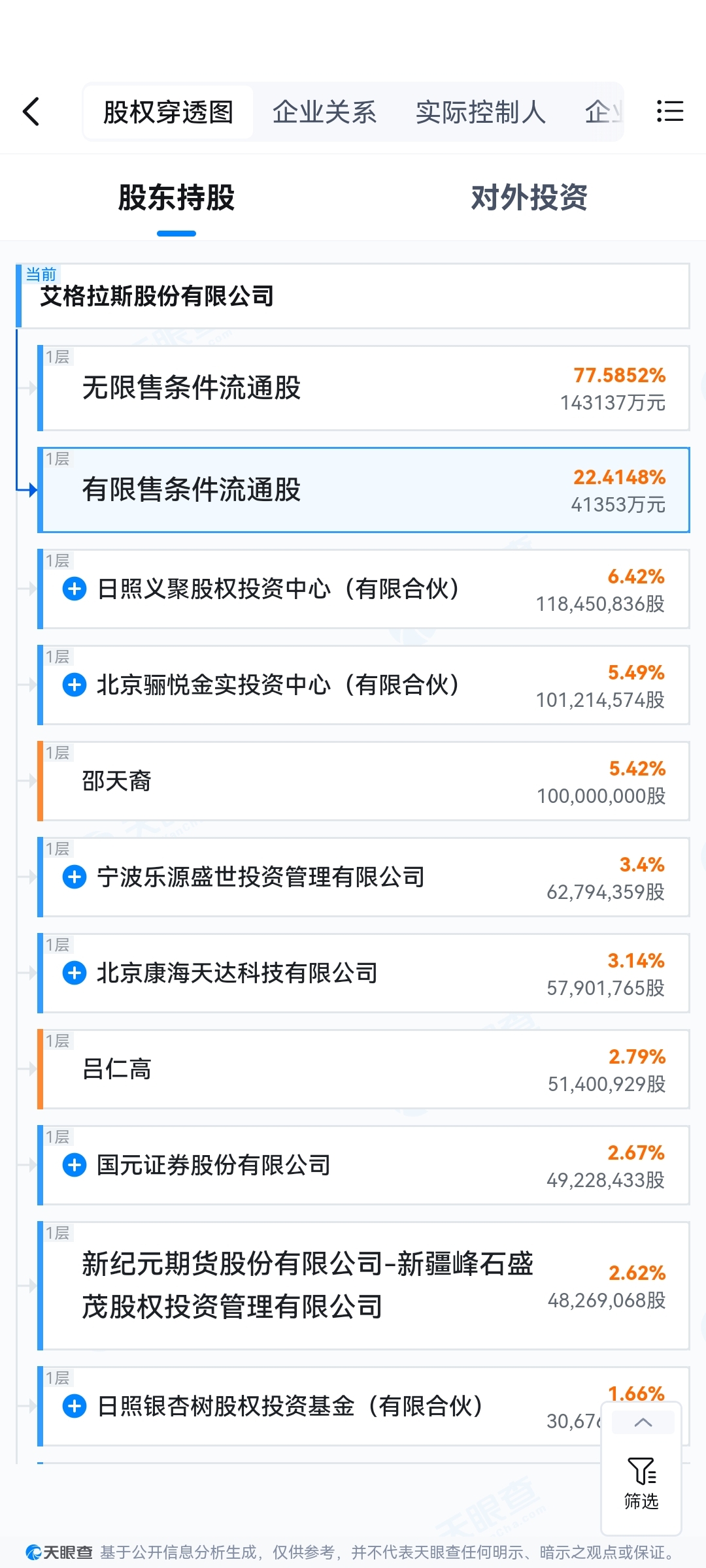This screenshot has height=1568, width=706.
Task: Open the list menu icon
Action: click(670, 111)
